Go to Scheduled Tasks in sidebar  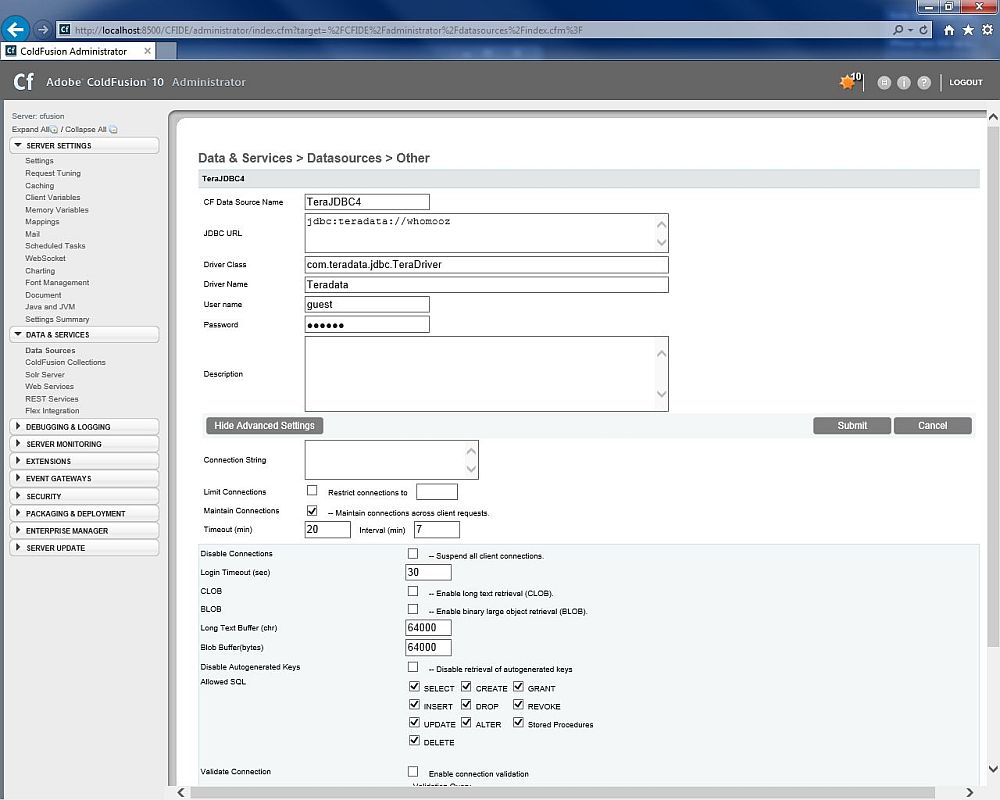55,246
